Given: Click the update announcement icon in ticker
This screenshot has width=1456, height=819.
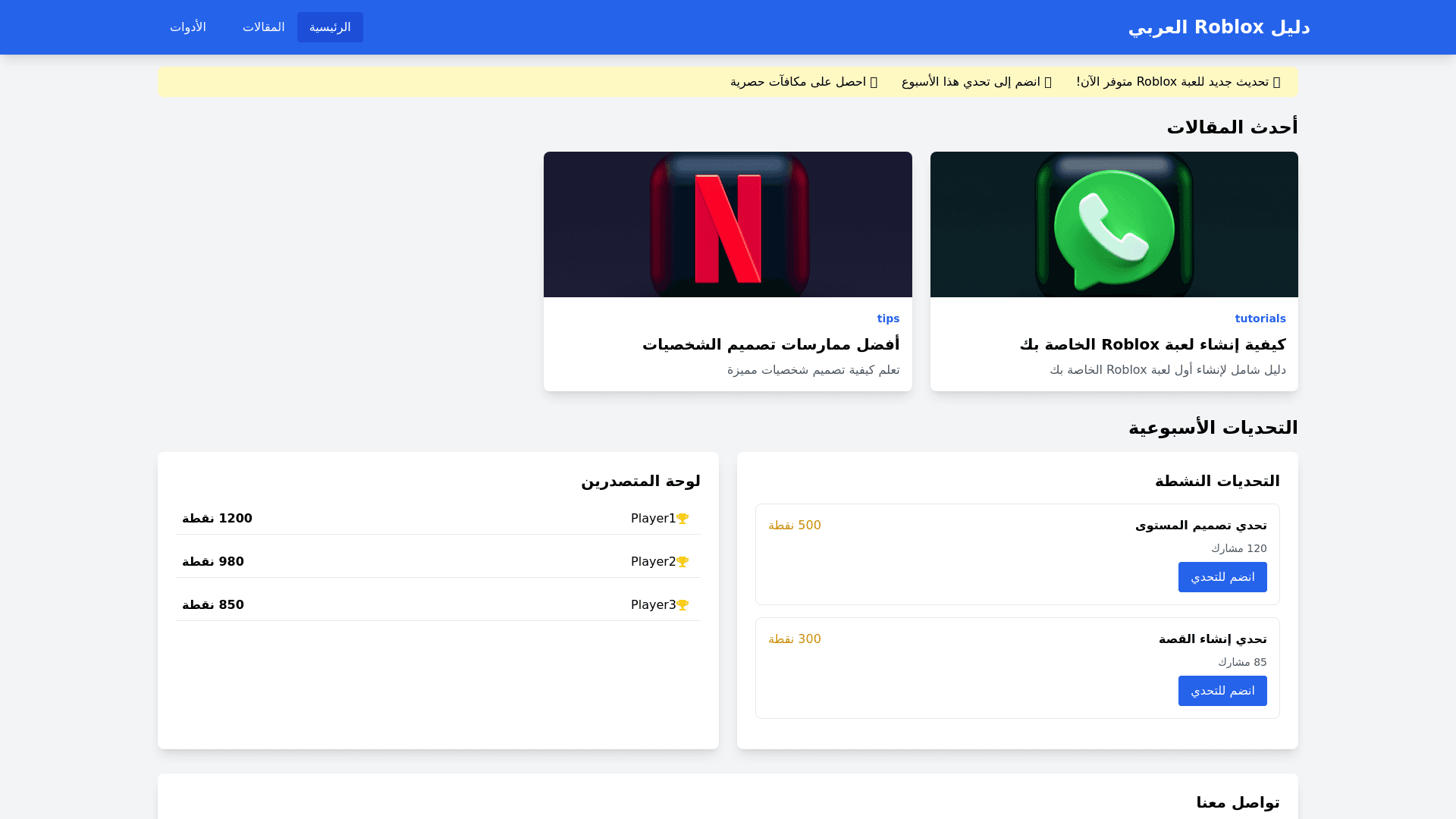Looking at the screenshot, I should click(1276, 82).
